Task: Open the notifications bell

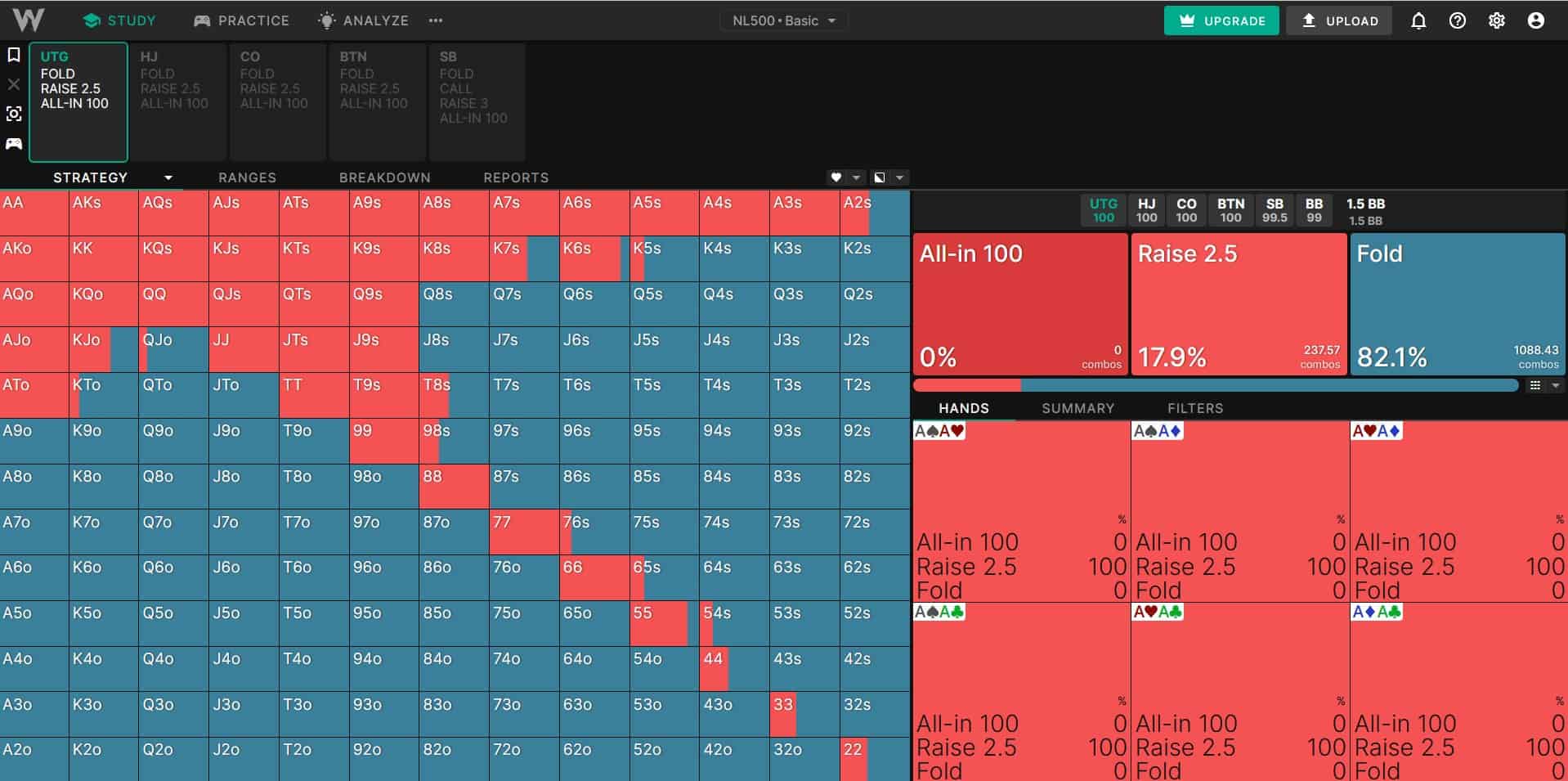Action: (x=1418, y=21)
